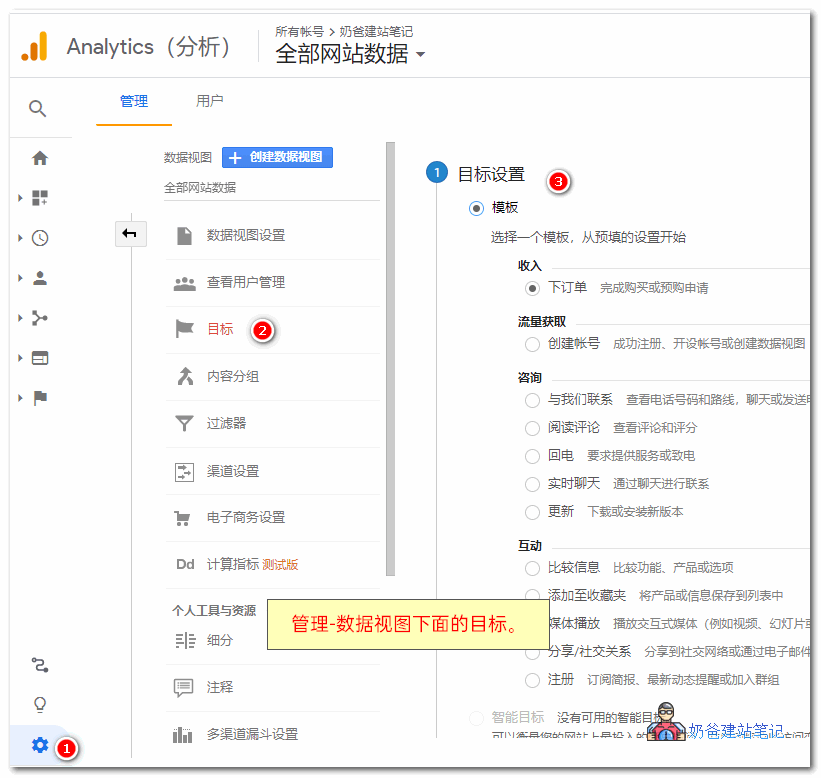Switch to the 用户 tab
The width and height of the screenshot is (821, 778).
tap(211, 101)
